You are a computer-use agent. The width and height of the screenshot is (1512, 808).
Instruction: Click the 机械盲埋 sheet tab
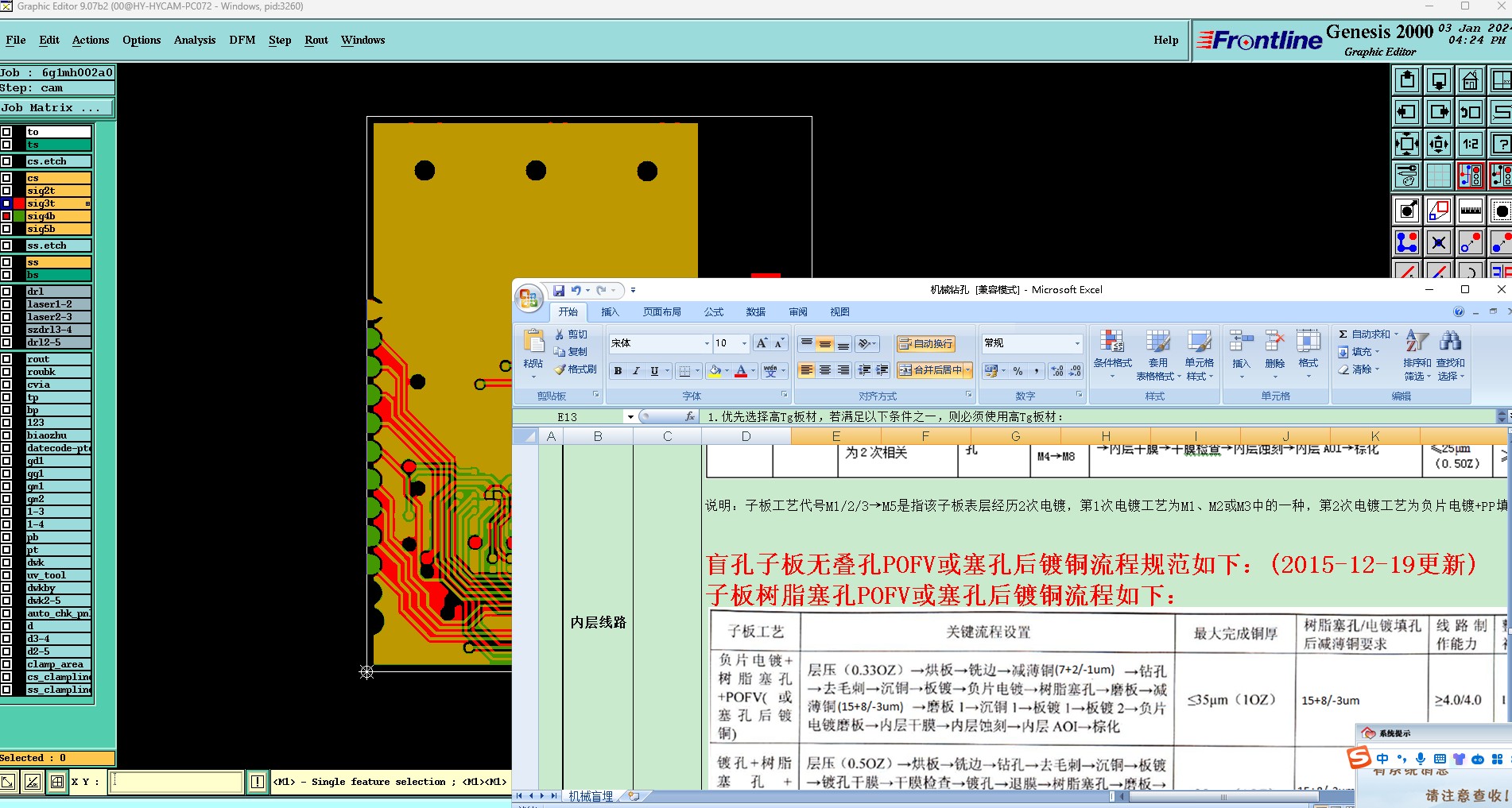[x=591, y=796]
